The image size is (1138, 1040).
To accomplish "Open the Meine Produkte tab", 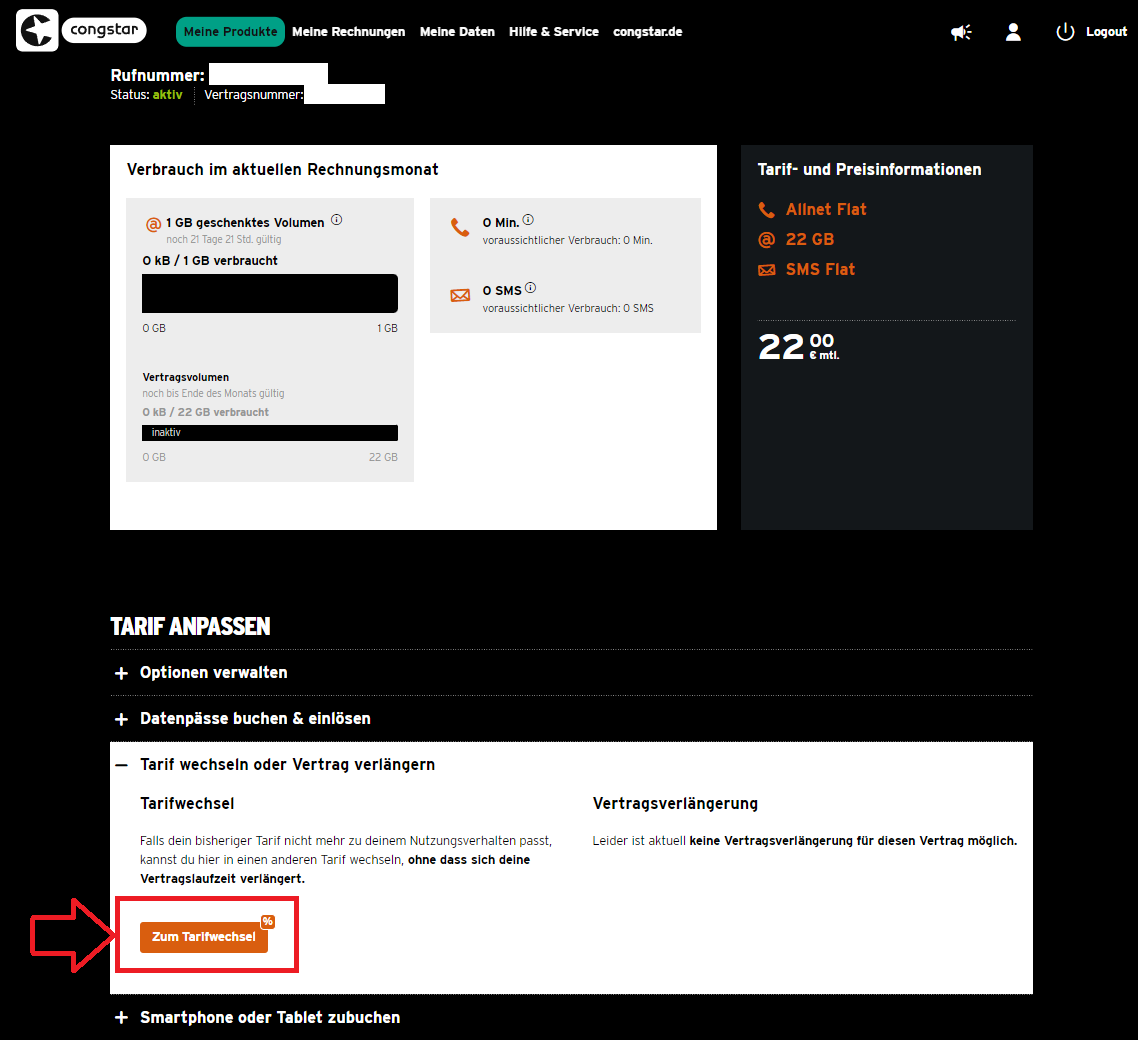I will (230, 32).
